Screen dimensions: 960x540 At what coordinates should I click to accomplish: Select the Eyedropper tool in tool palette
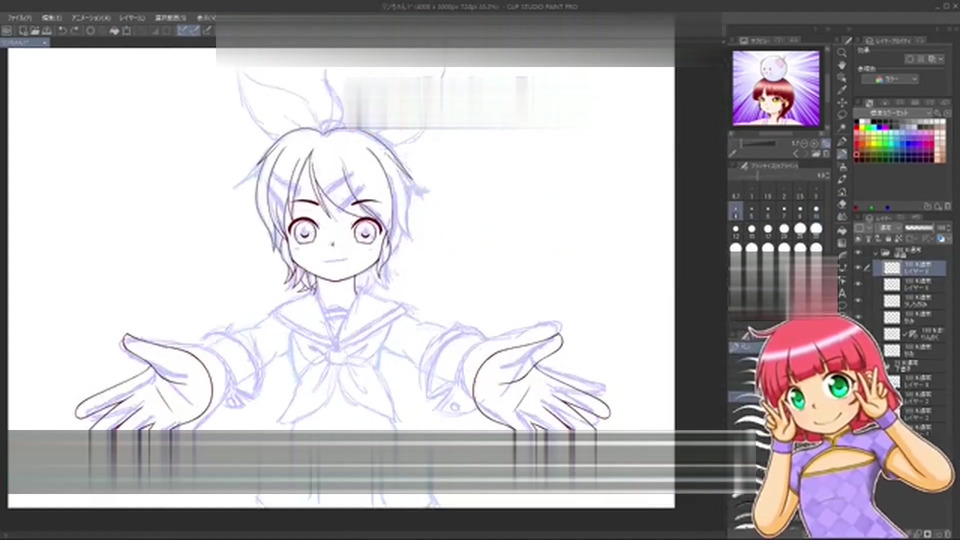[x=842, y=90]
